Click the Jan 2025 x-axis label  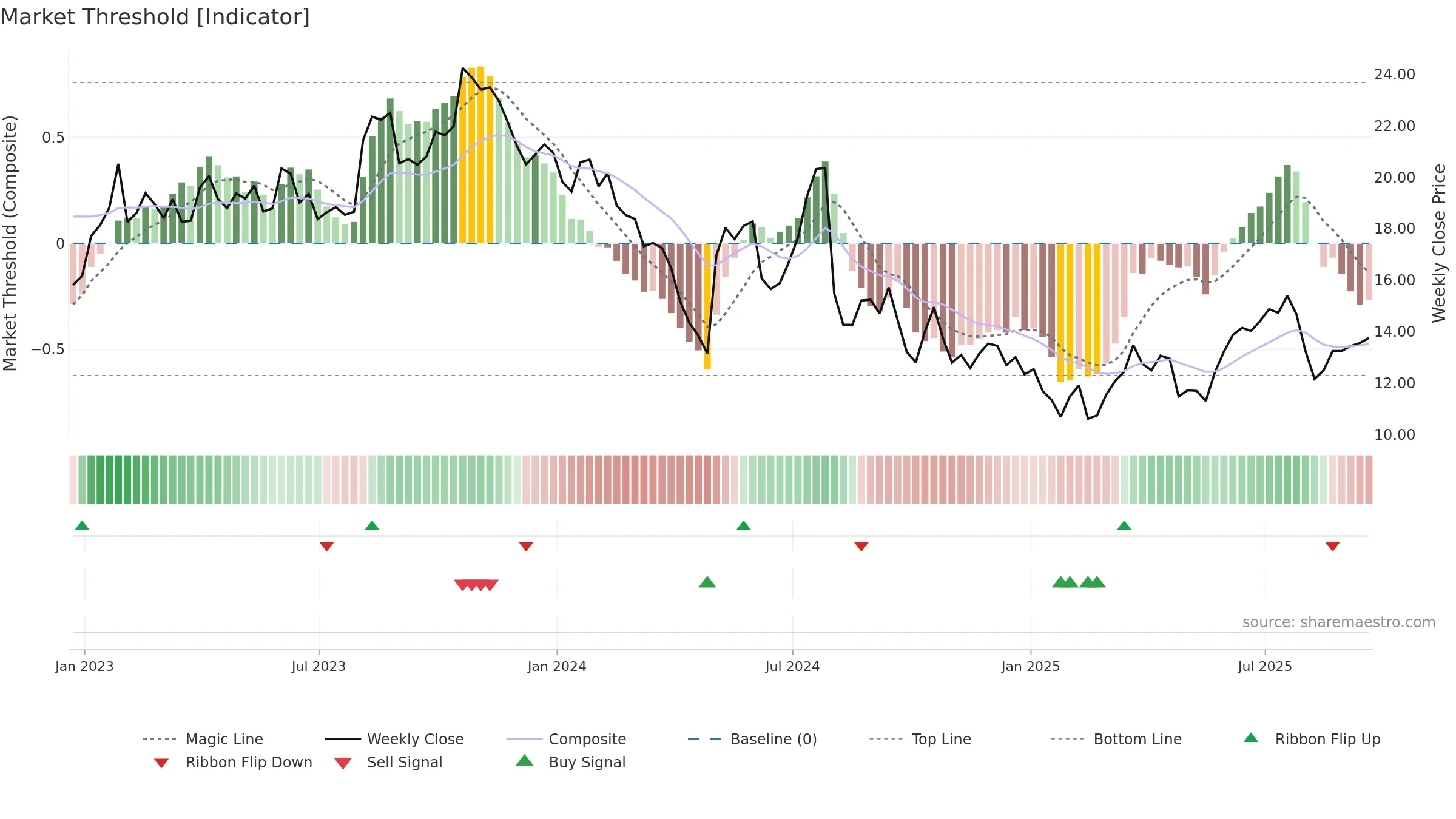click(x=1031, y=667)
